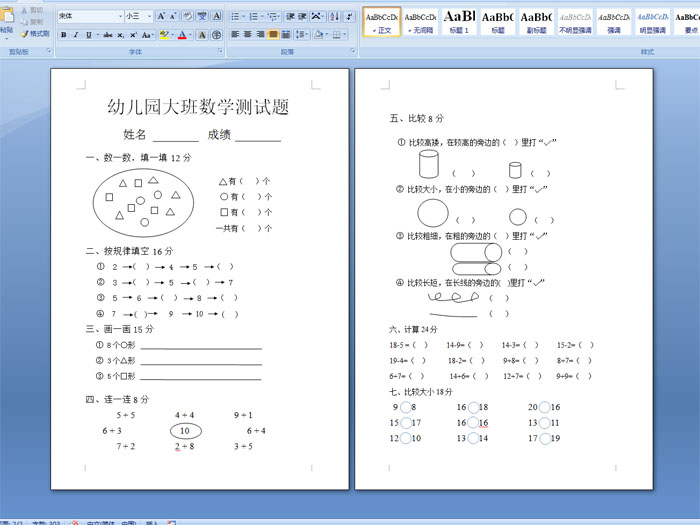Select the 标题 (Title) style
Screen dimensions: 700x525
pyautogui.click(x=498, y=22)
